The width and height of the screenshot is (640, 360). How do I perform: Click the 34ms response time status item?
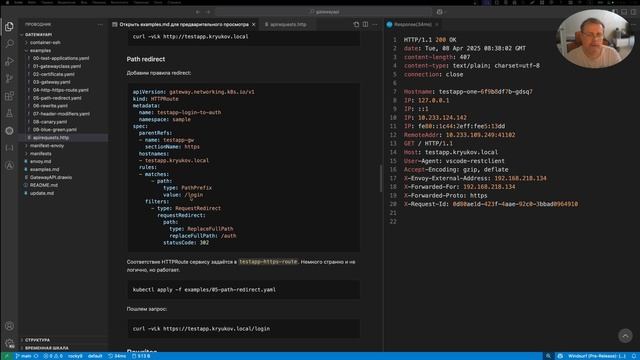pos(117,356)
